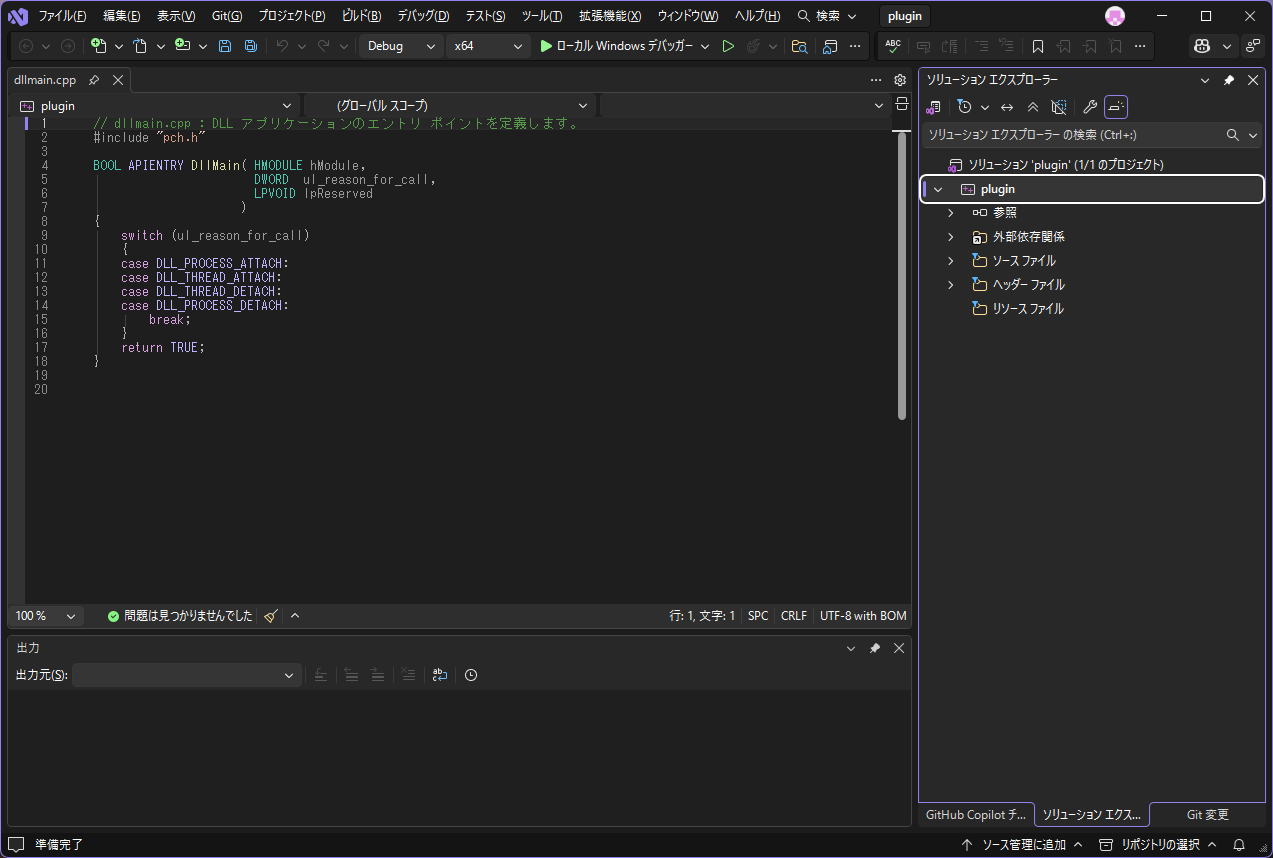Expand the 外部依存関係 node
Screen dimensions: 1273x858
click(x=951, y=237)
